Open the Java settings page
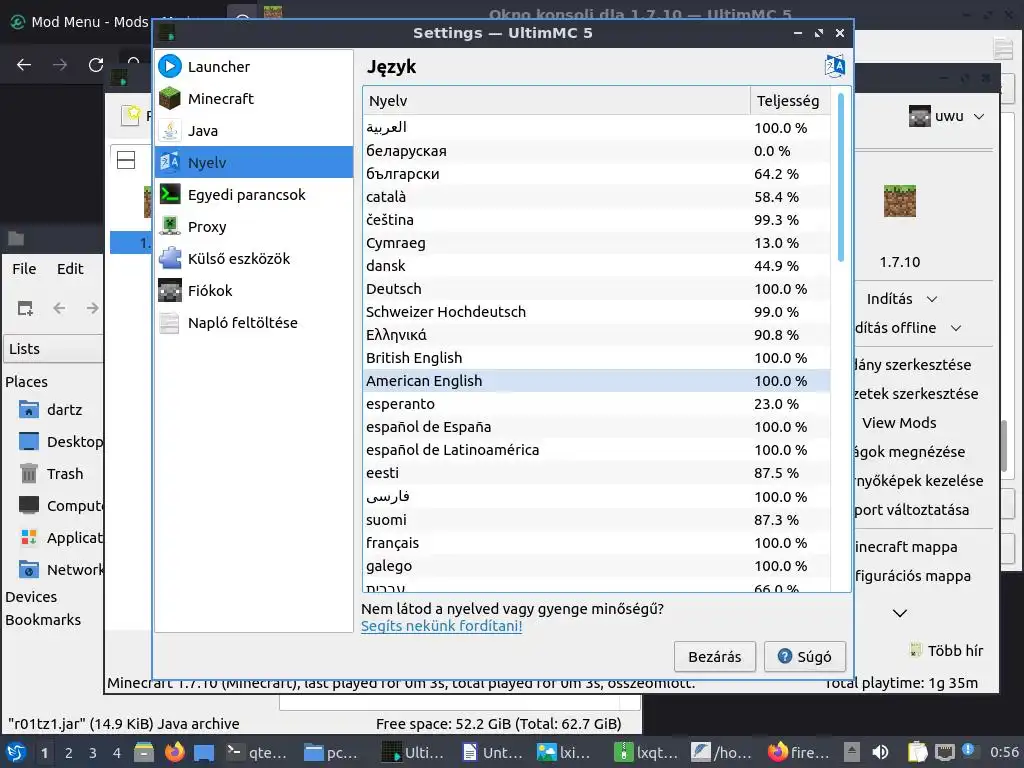Screen dimensions: 1024x768 point(253,131)
